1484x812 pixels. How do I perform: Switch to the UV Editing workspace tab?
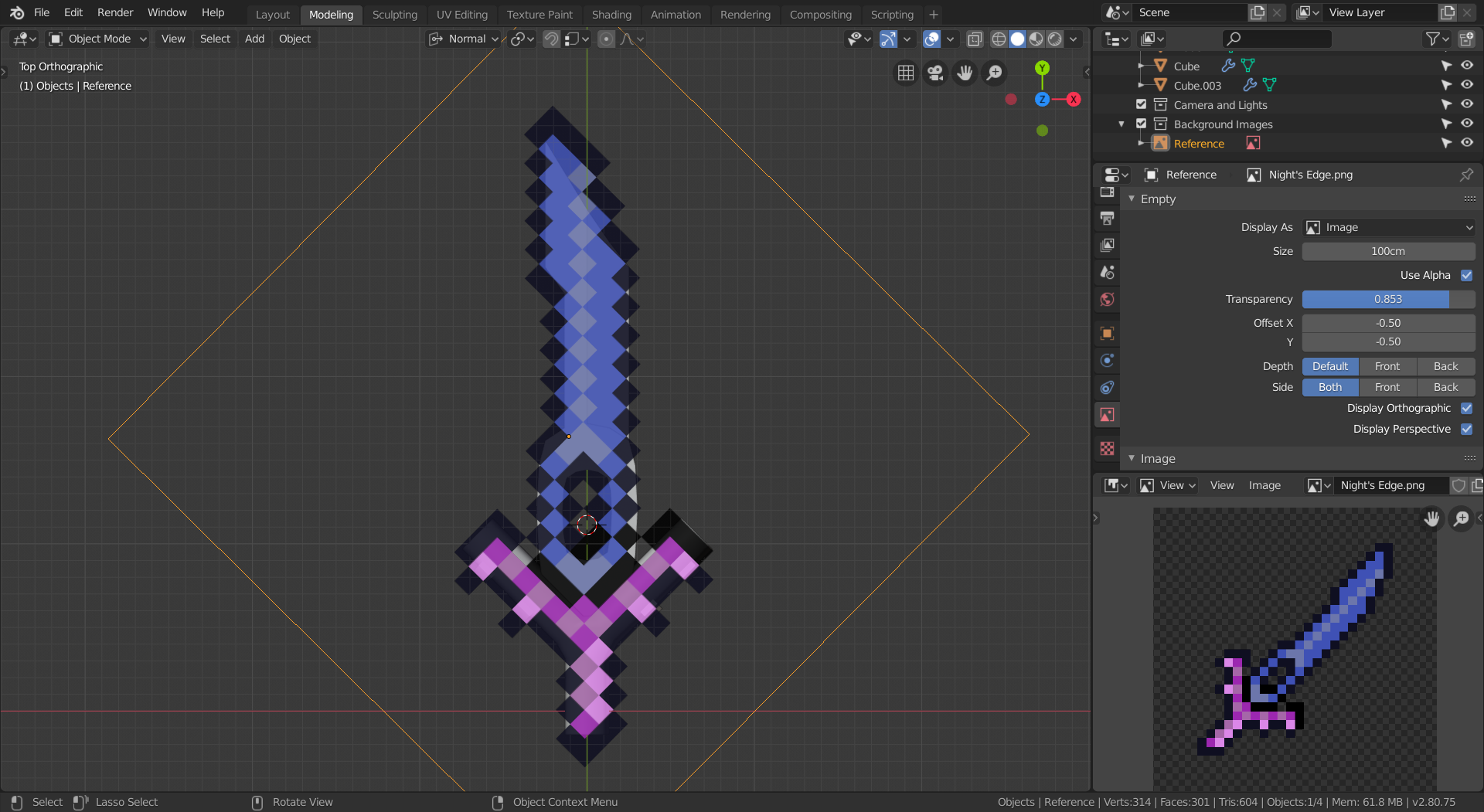coord(462,15)
